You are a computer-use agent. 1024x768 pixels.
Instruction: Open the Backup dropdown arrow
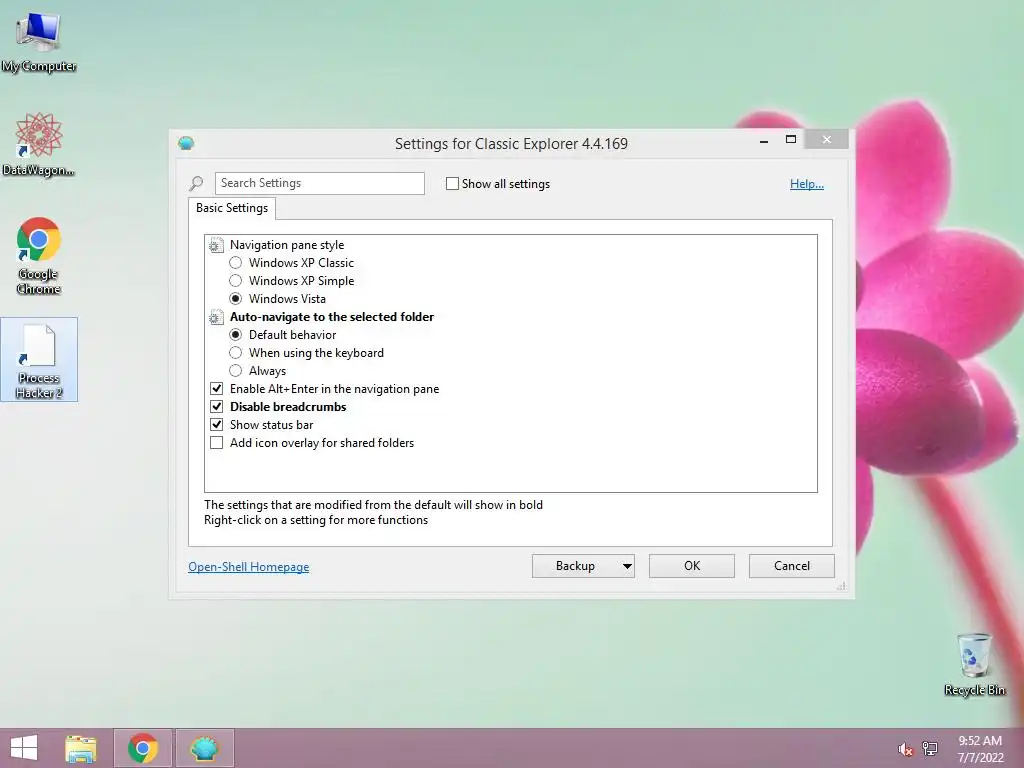(x=627, y=566)
